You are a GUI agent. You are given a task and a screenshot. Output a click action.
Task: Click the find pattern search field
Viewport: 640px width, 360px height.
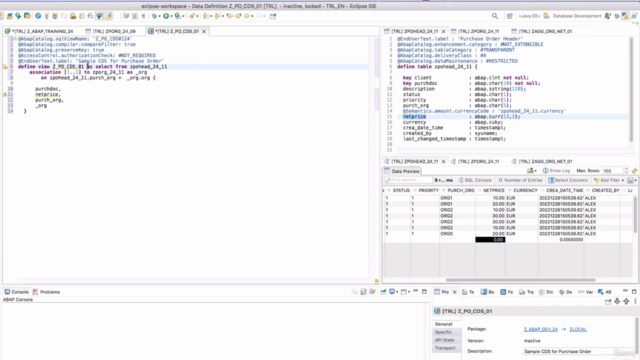408,180
